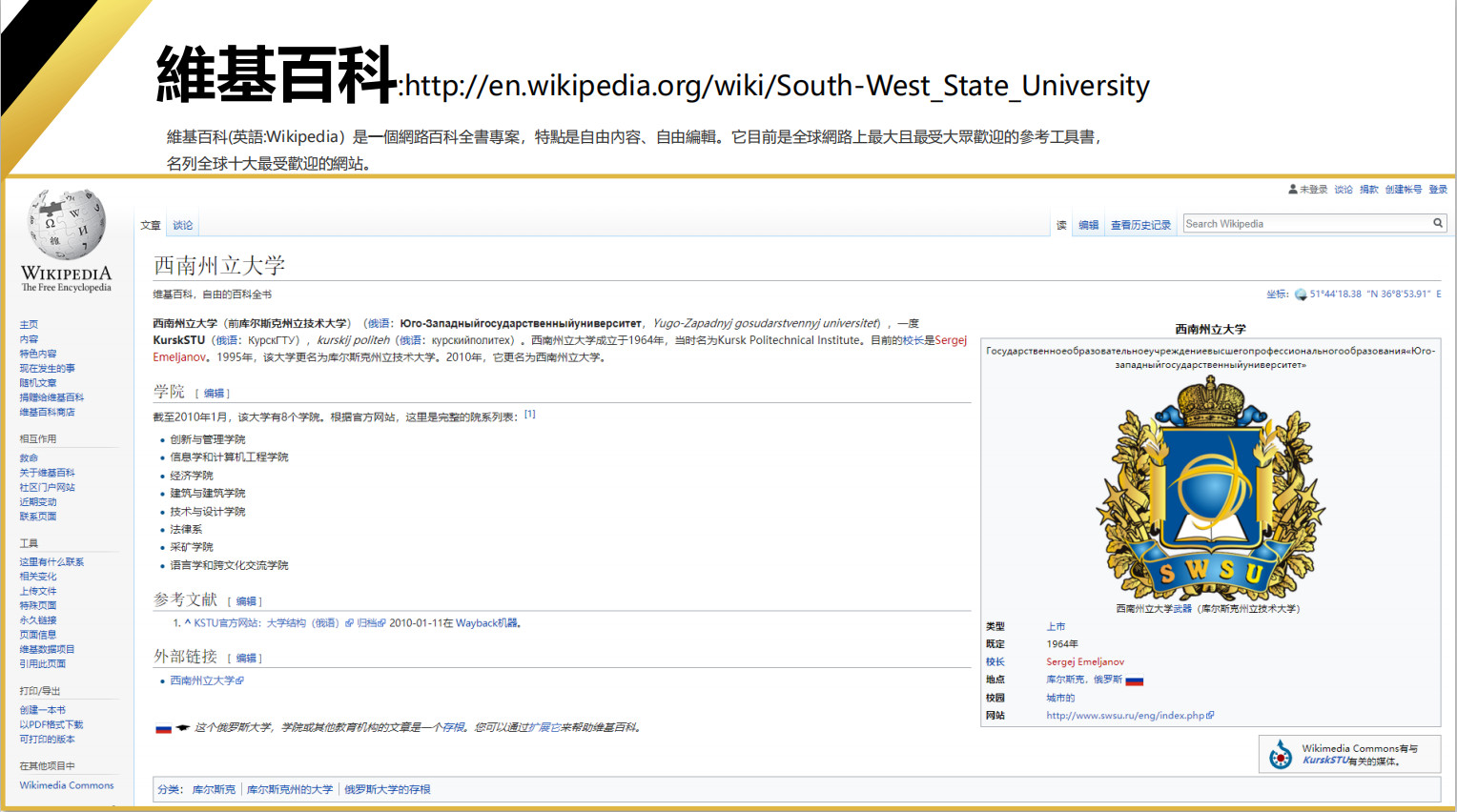
Task: Open 库尔斯克州的大学 category link
Action: [x=290, y=790]
